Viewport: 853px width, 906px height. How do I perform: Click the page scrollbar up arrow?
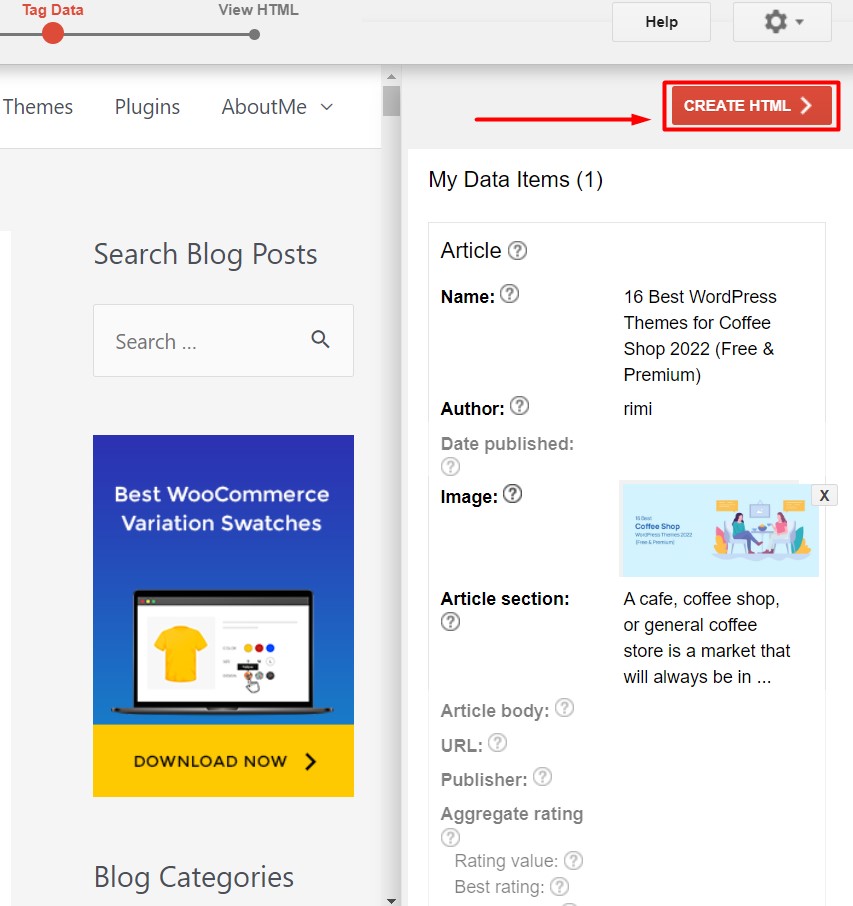coord(391,76)
